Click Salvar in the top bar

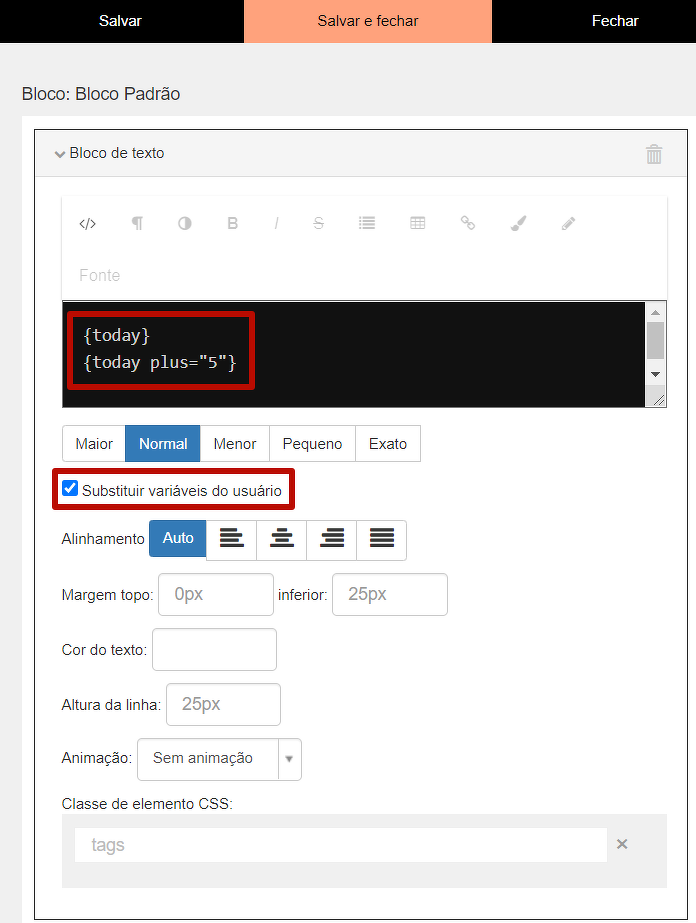[120, 21]
